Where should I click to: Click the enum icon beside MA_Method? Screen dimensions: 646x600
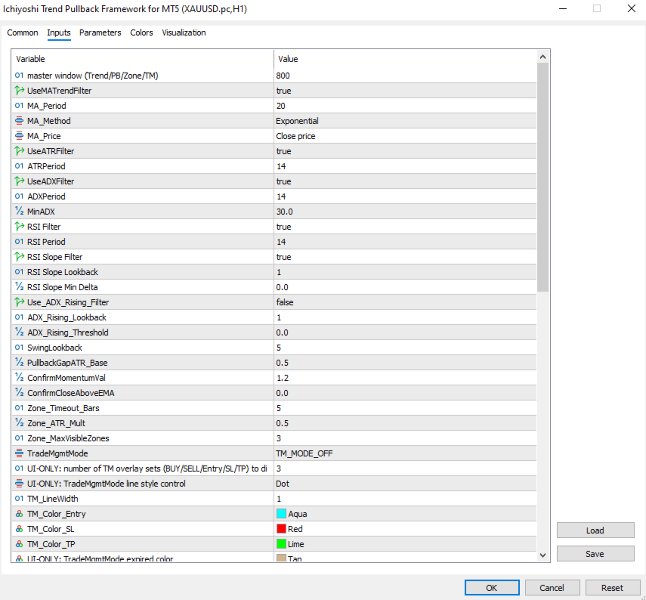pyautogui.click(x=19, y=121)
